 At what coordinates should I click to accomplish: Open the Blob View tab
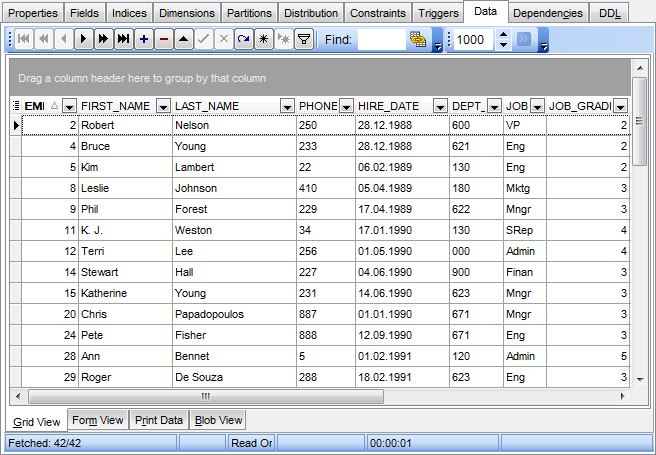coord(218,420)
